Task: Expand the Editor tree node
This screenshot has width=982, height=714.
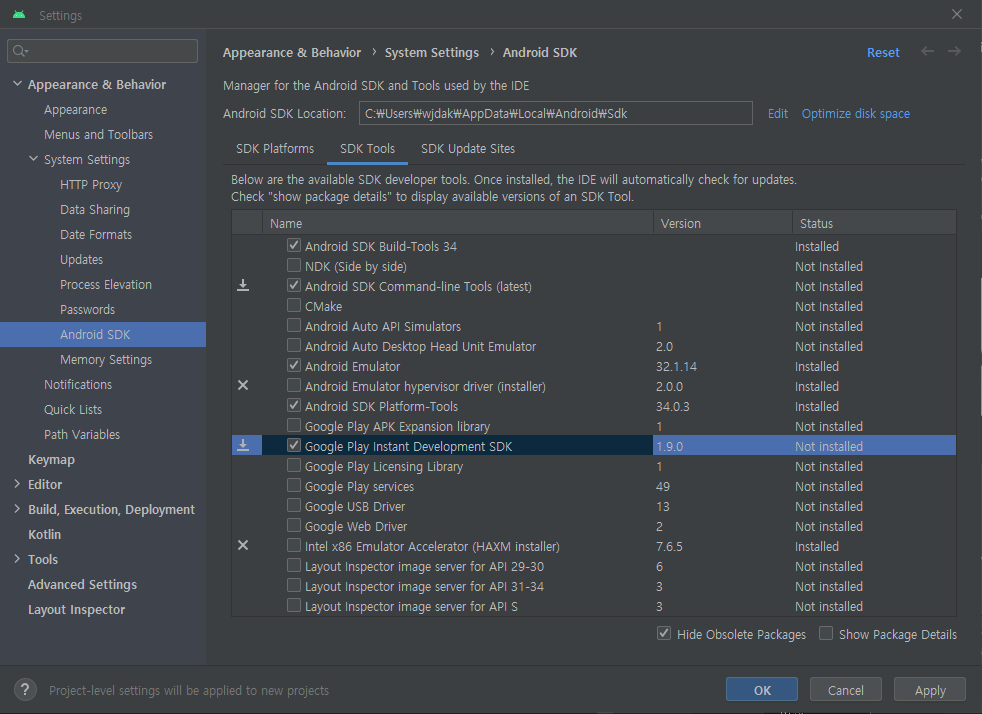Action: click(x=18, y=484)
